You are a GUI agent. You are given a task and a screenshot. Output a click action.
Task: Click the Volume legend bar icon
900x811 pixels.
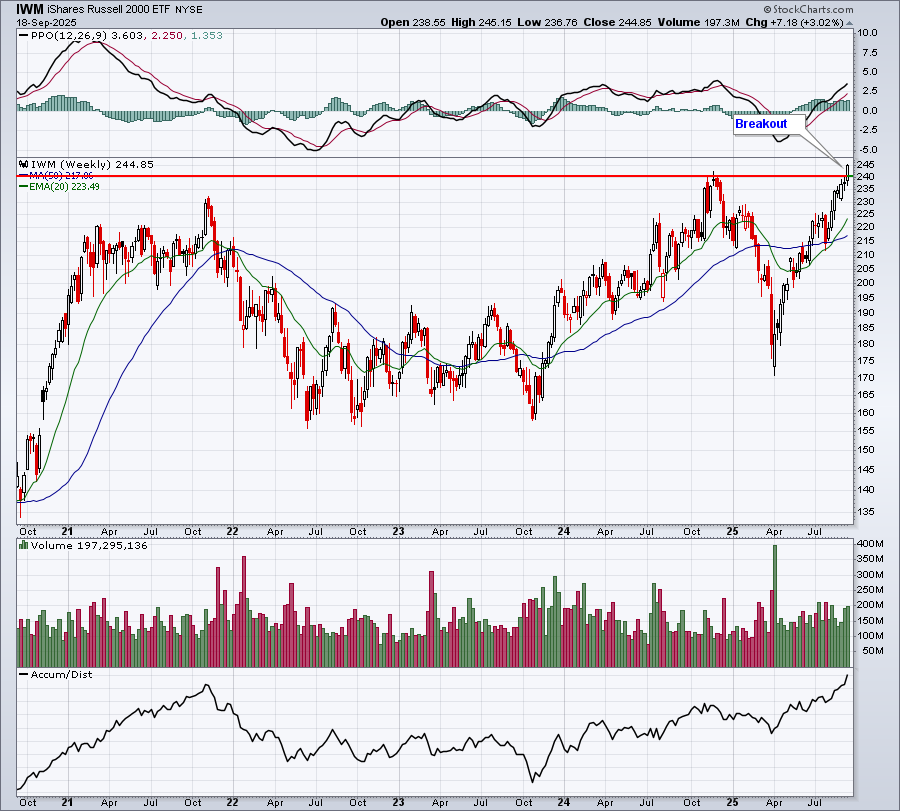24,545
